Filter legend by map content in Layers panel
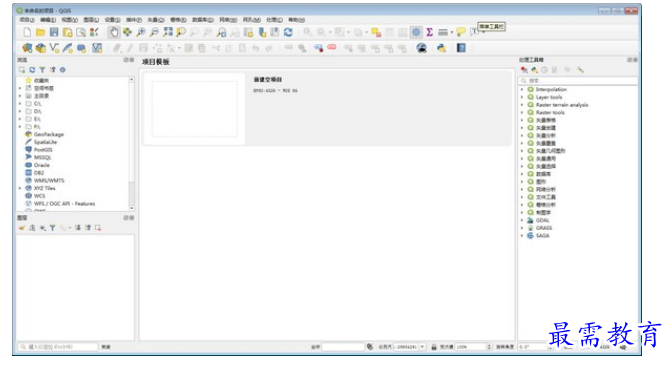Image resolution: width=670 pixels, height=366 pixels. coord(53,228)
